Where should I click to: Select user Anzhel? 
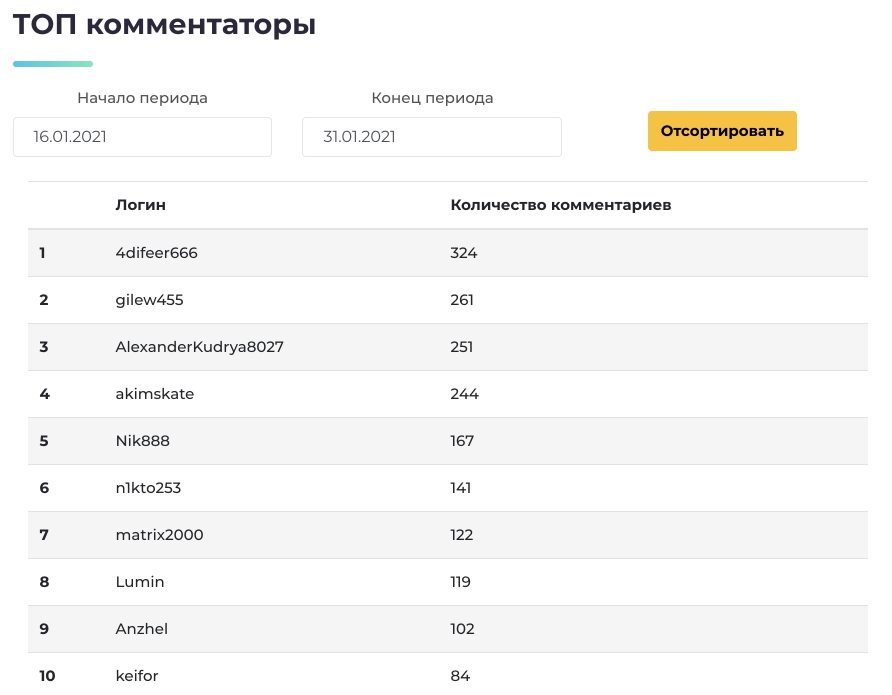pos(142,628)
